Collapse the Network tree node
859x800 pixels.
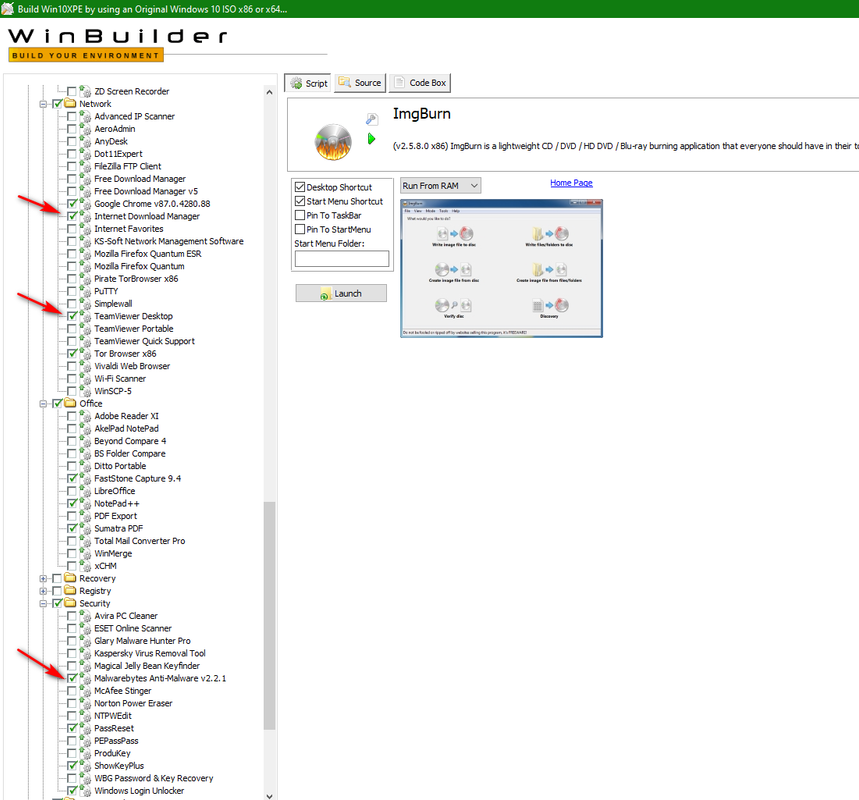(x=43, y=104)
